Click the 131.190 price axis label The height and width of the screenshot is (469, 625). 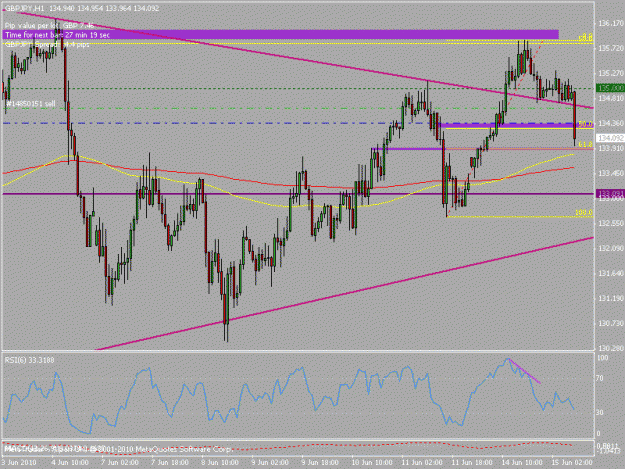point(610,298)
